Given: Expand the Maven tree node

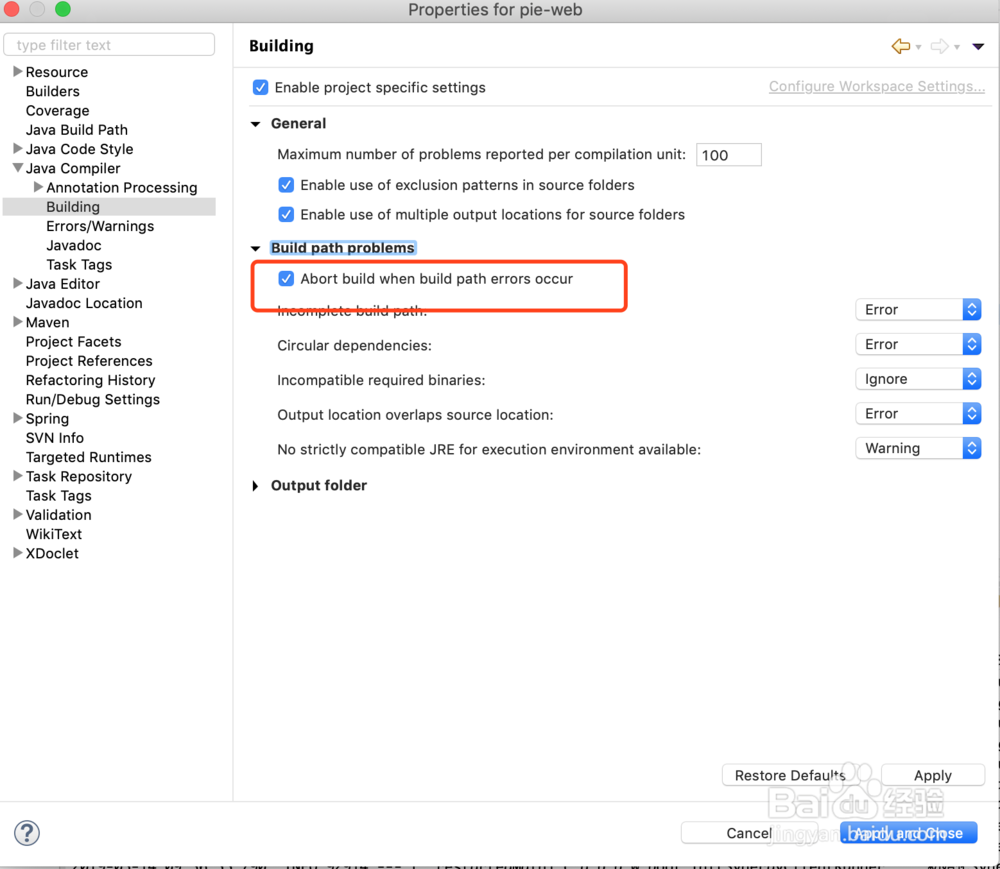Looking at the screenshot, I should coord(18,322).
